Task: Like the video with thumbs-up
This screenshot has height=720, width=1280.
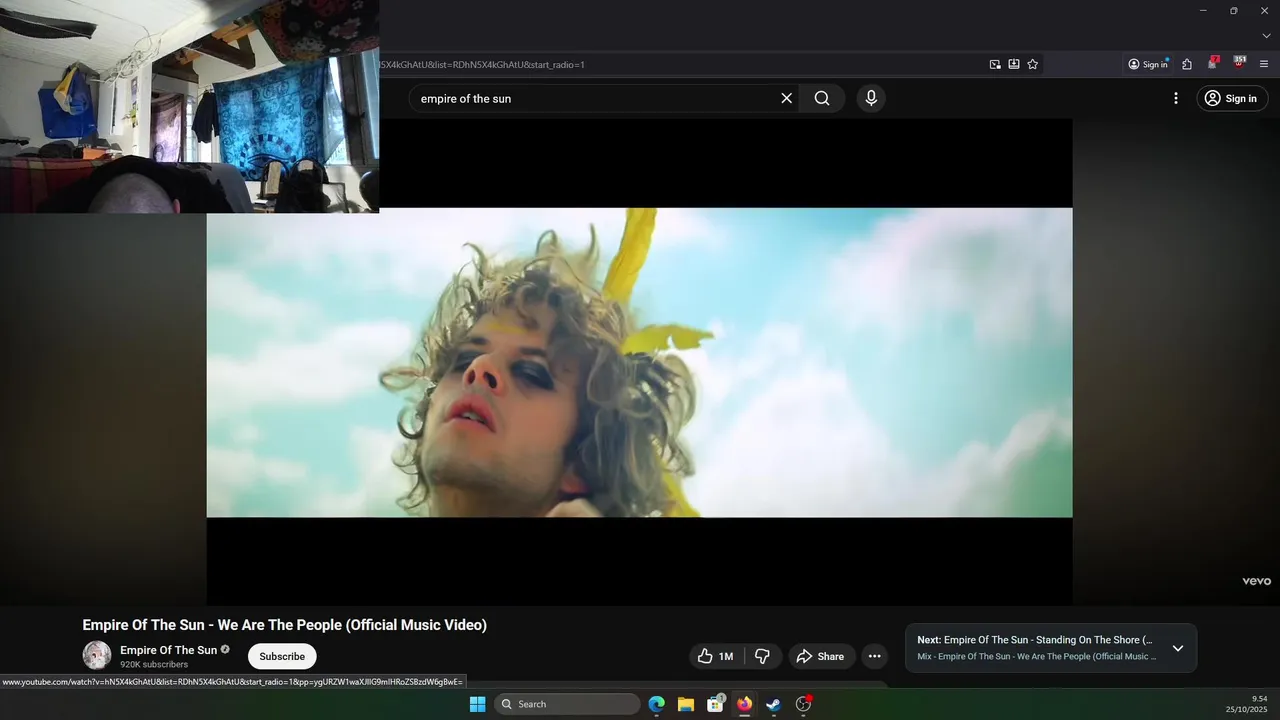Action: tap(716, 656)
